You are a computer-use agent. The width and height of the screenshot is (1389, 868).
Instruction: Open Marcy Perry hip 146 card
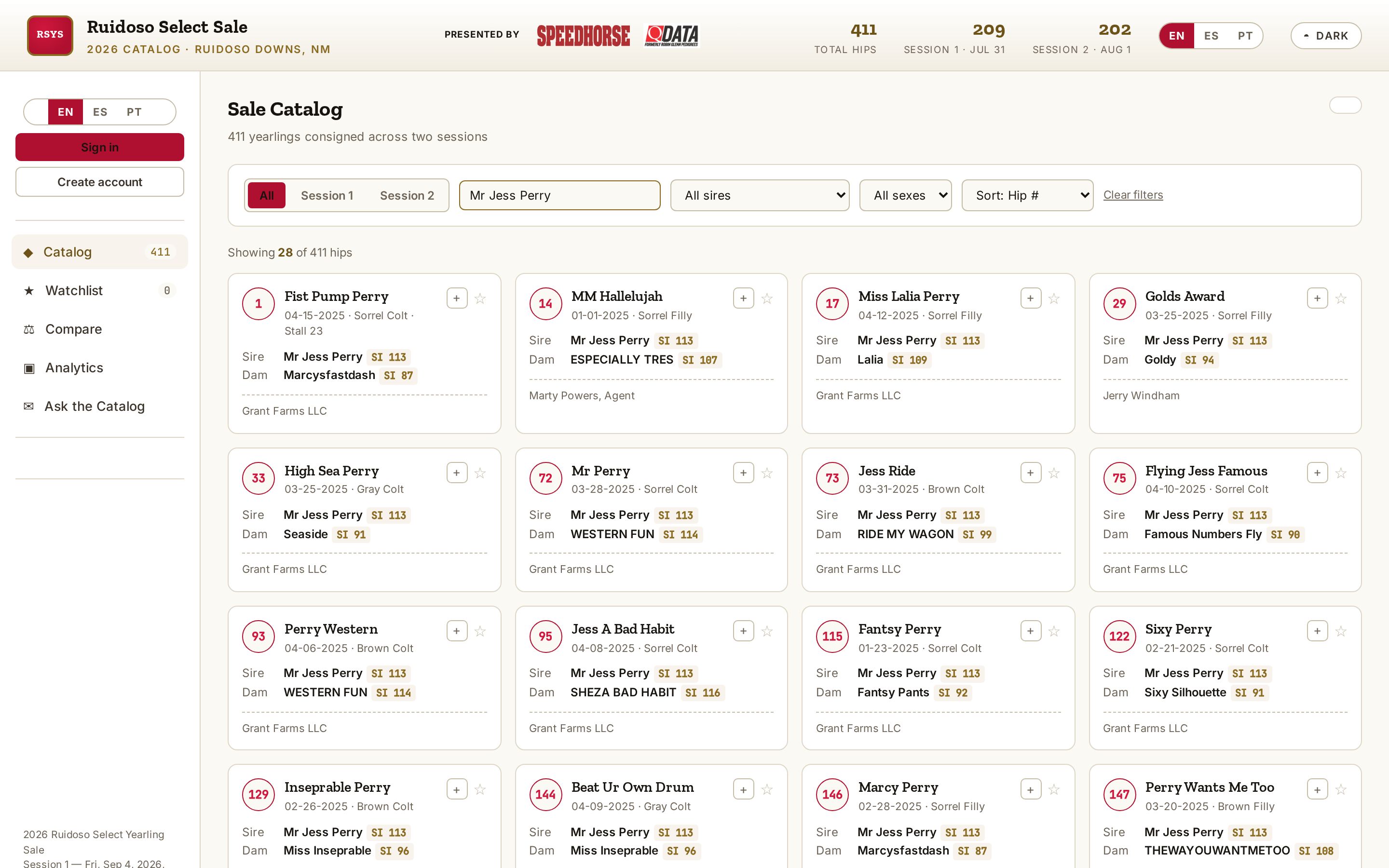click(938, 816)
